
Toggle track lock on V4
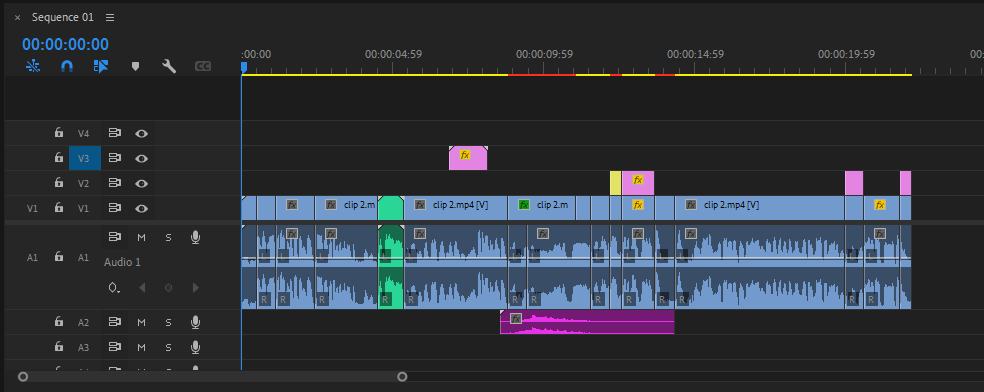58,133
